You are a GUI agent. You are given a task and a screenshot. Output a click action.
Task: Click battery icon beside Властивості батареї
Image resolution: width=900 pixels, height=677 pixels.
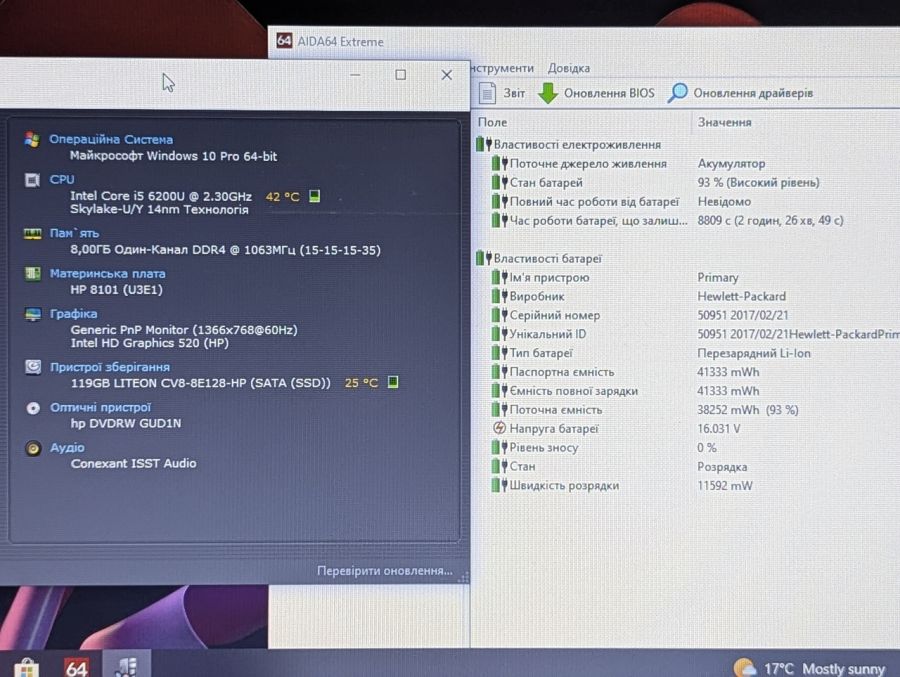(484, 258)
